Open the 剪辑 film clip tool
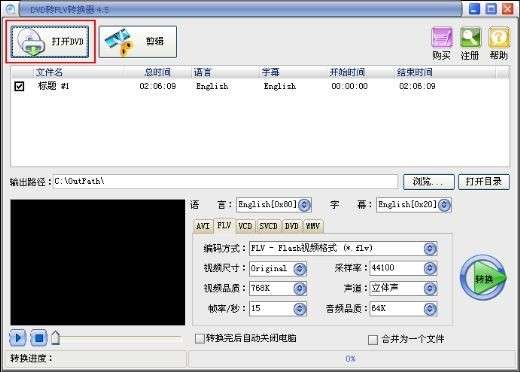This screenshot has height=372, width=520. point(138,42)
